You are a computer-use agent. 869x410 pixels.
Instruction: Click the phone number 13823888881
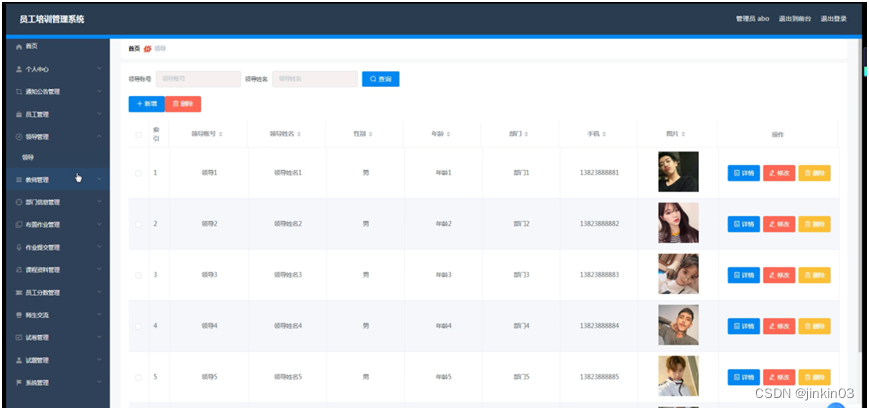click(599, 173)
